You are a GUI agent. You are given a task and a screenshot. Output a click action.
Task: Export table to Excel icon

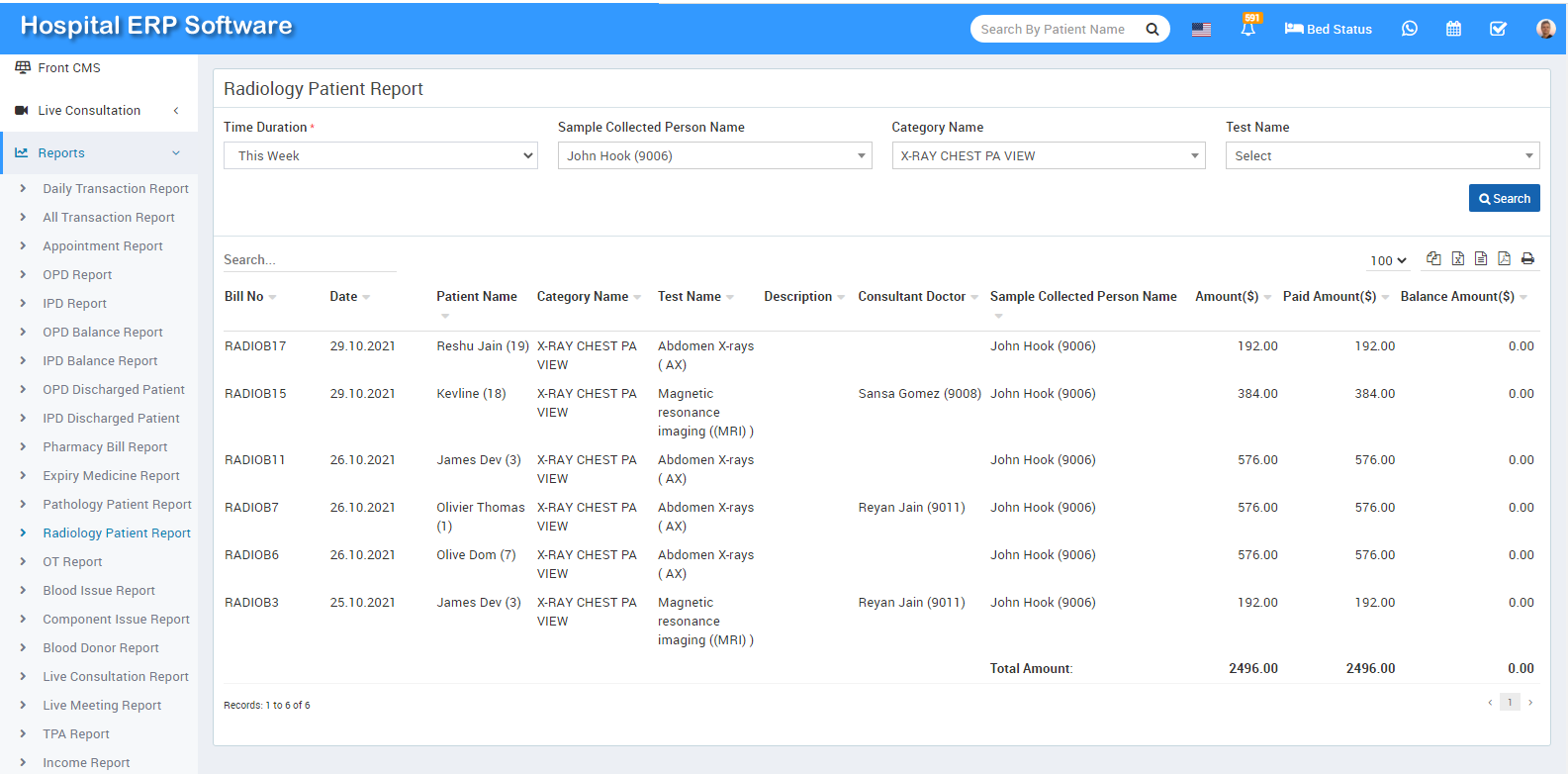(1457, 259)
